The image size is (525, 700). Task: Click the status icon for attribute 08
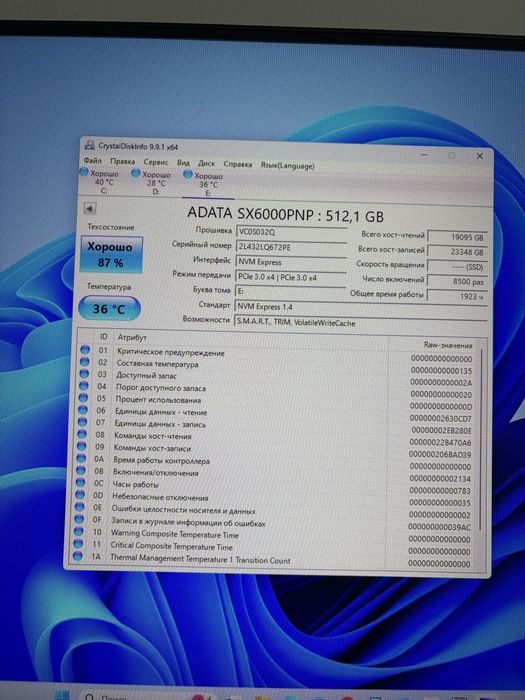click(x=81, y=434)
